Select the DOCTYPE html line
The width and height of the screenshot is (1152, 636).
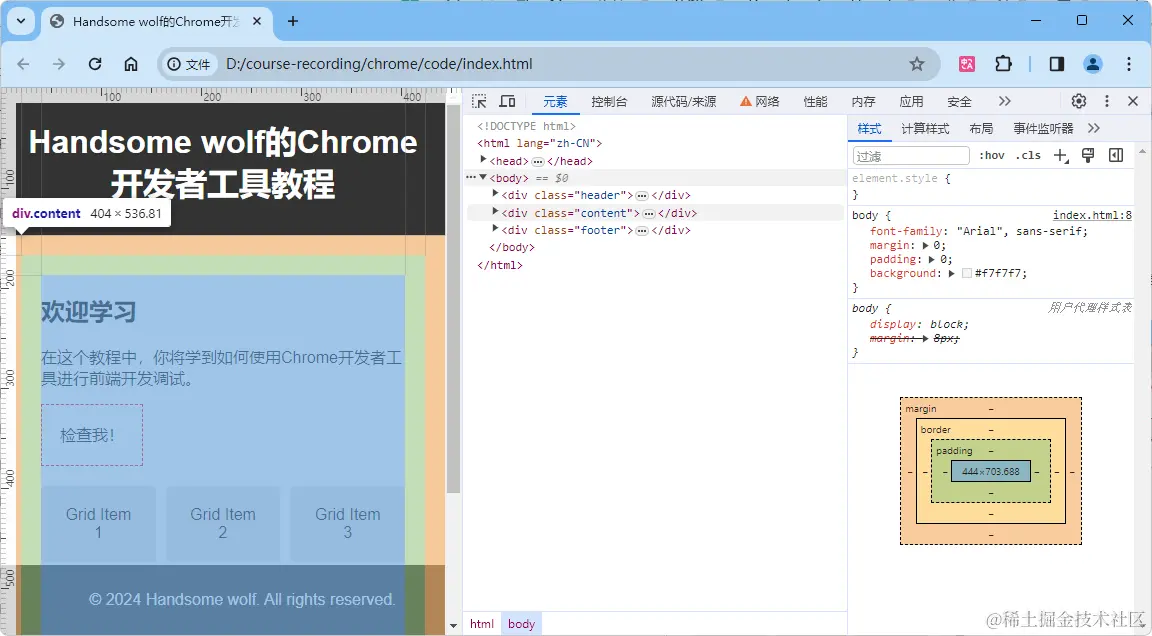[526, 126]
